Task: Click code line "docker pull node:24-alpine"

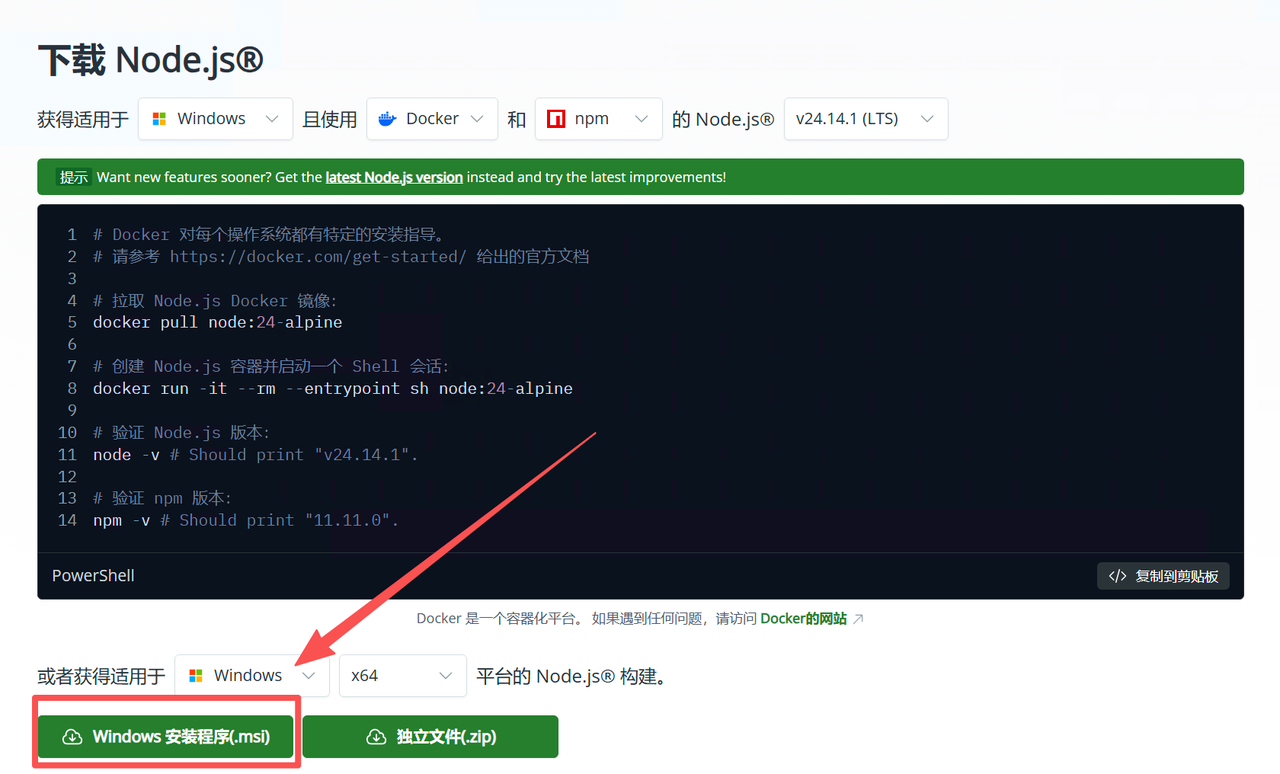Action: tap(218, 322)
